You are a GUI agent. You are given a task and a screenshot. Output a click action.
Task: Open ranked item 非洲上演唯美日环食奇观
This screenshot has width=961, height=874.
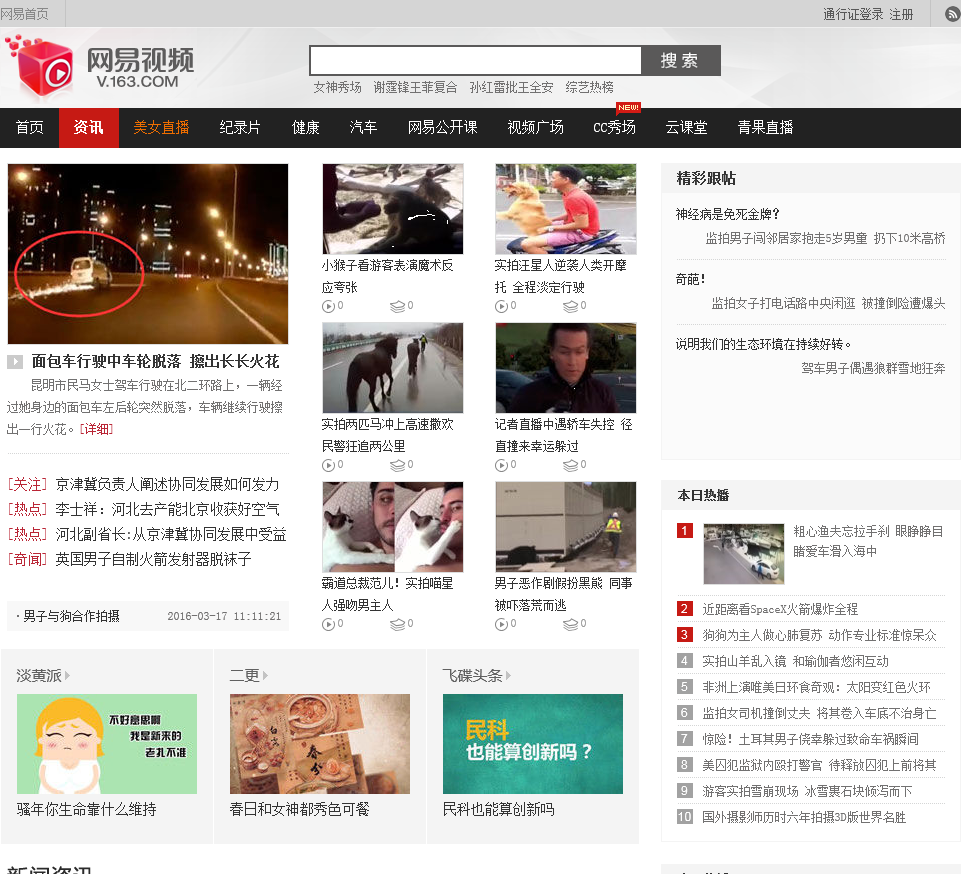pos(816,687)
